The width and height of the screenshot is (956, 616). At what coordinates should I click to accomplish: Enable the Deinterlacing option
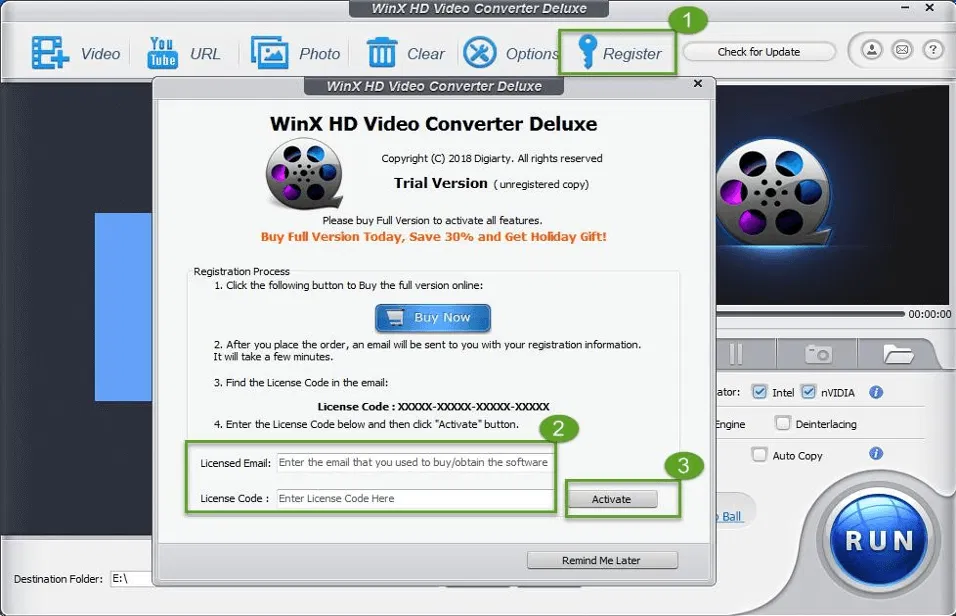(783, 423)
